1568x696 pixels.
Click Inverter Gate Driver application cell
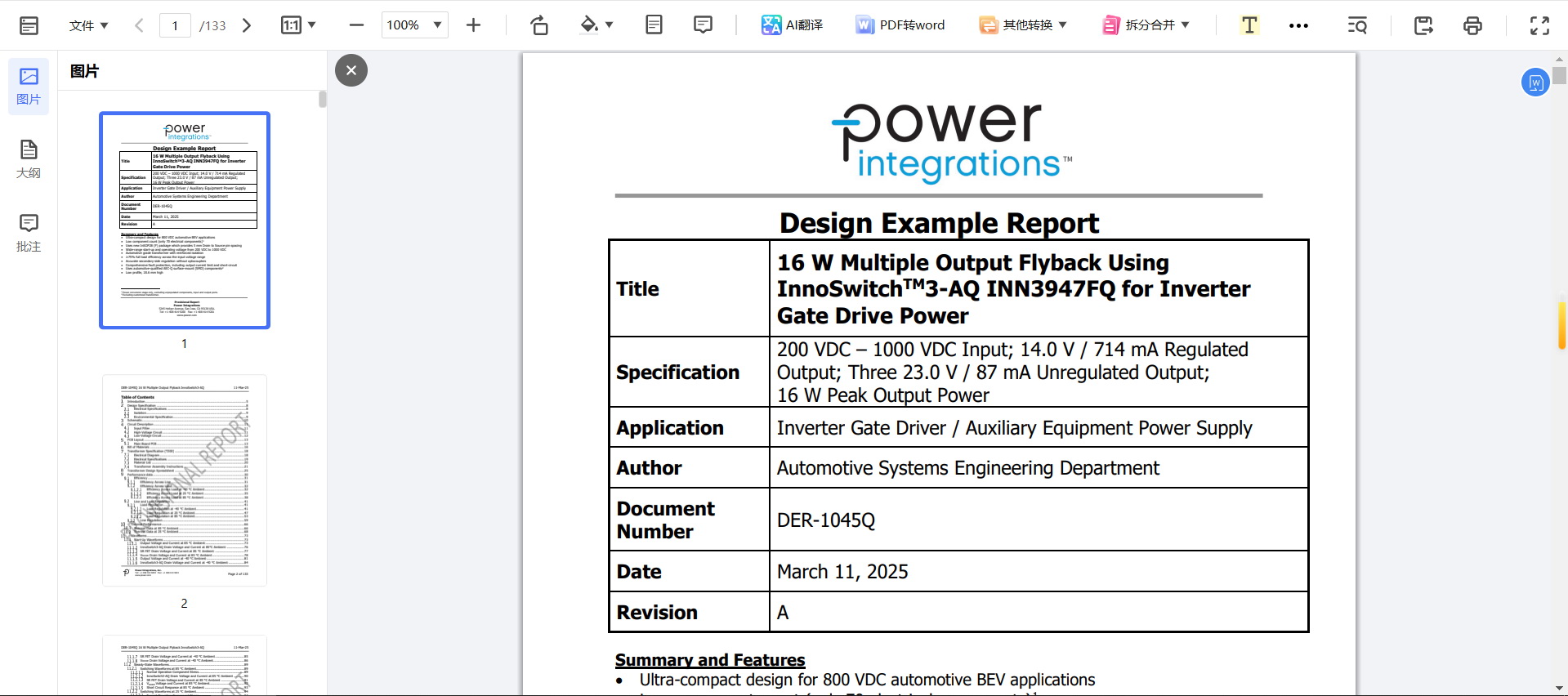(1039, 428)
